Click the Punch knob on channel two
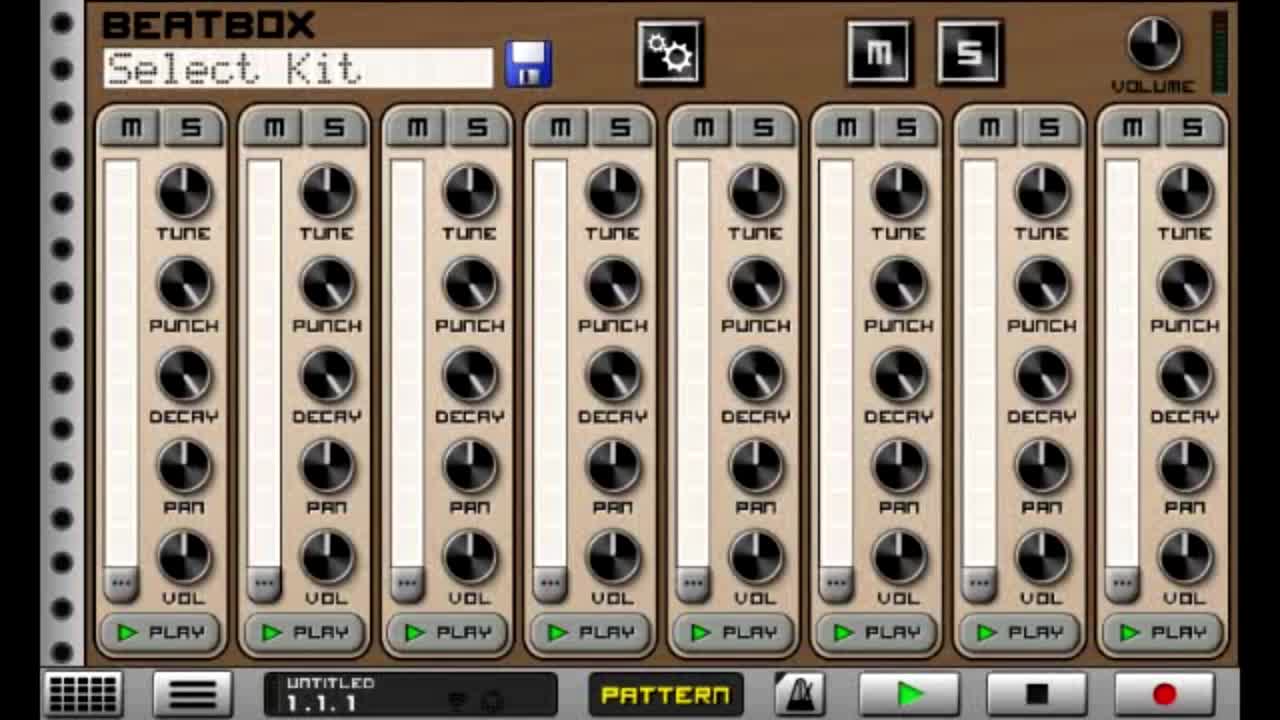This screenshot has height=720, width=1280. [328, 284]
